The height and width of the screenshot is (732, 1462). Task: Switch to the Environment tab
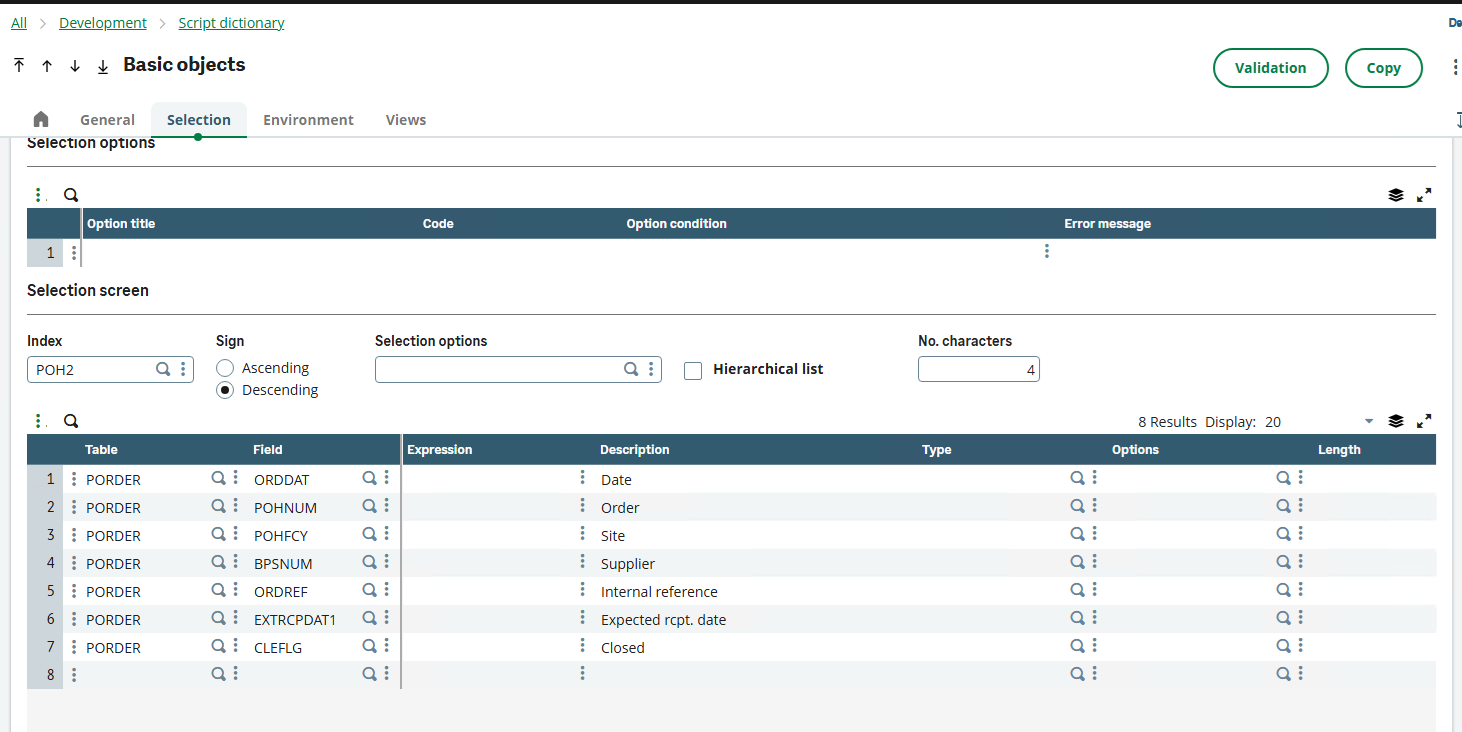point(308,119)
